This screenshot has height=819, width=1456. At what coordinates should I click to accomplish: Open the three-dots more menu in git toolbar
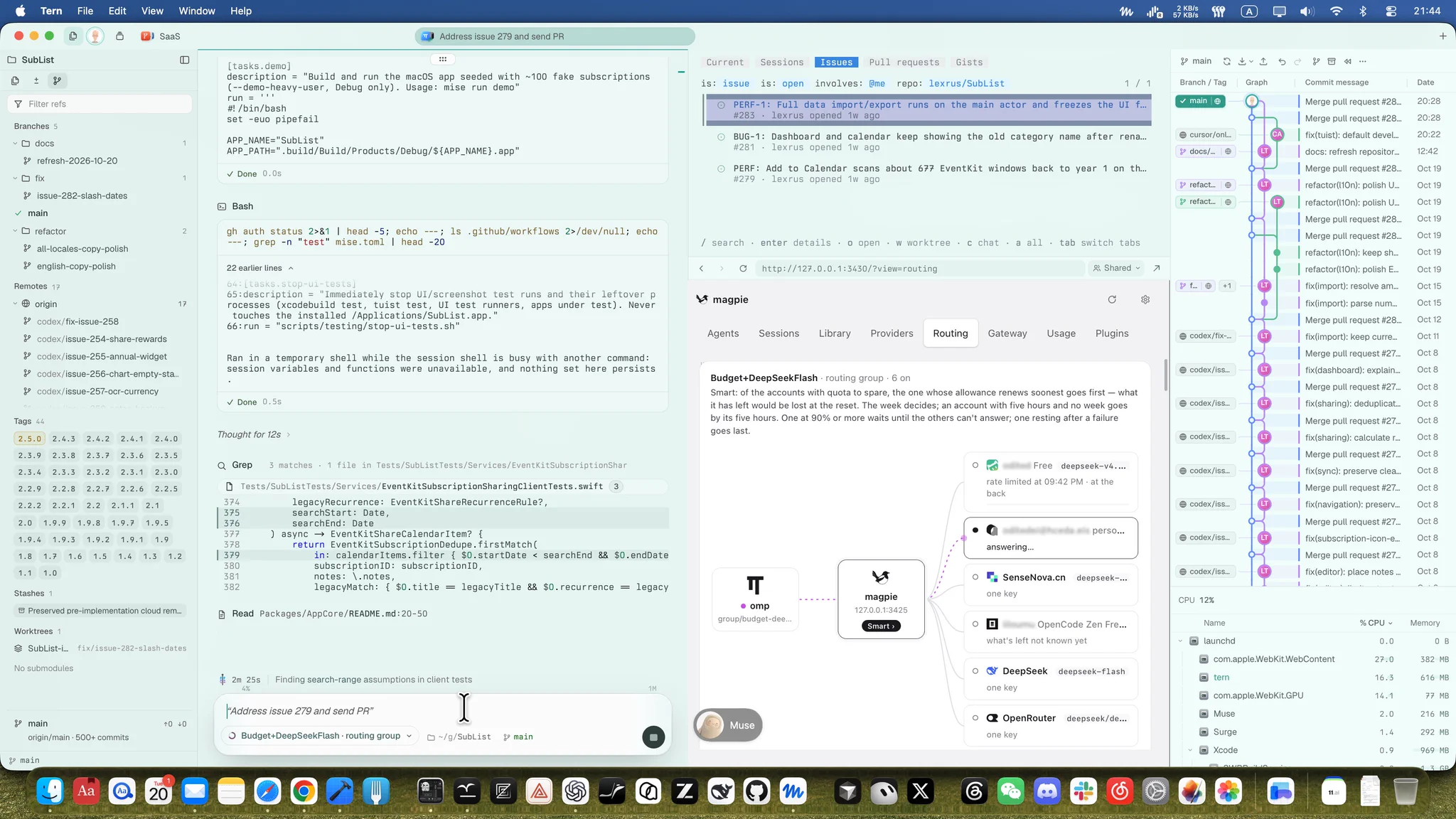click(x=1363, y=61)
